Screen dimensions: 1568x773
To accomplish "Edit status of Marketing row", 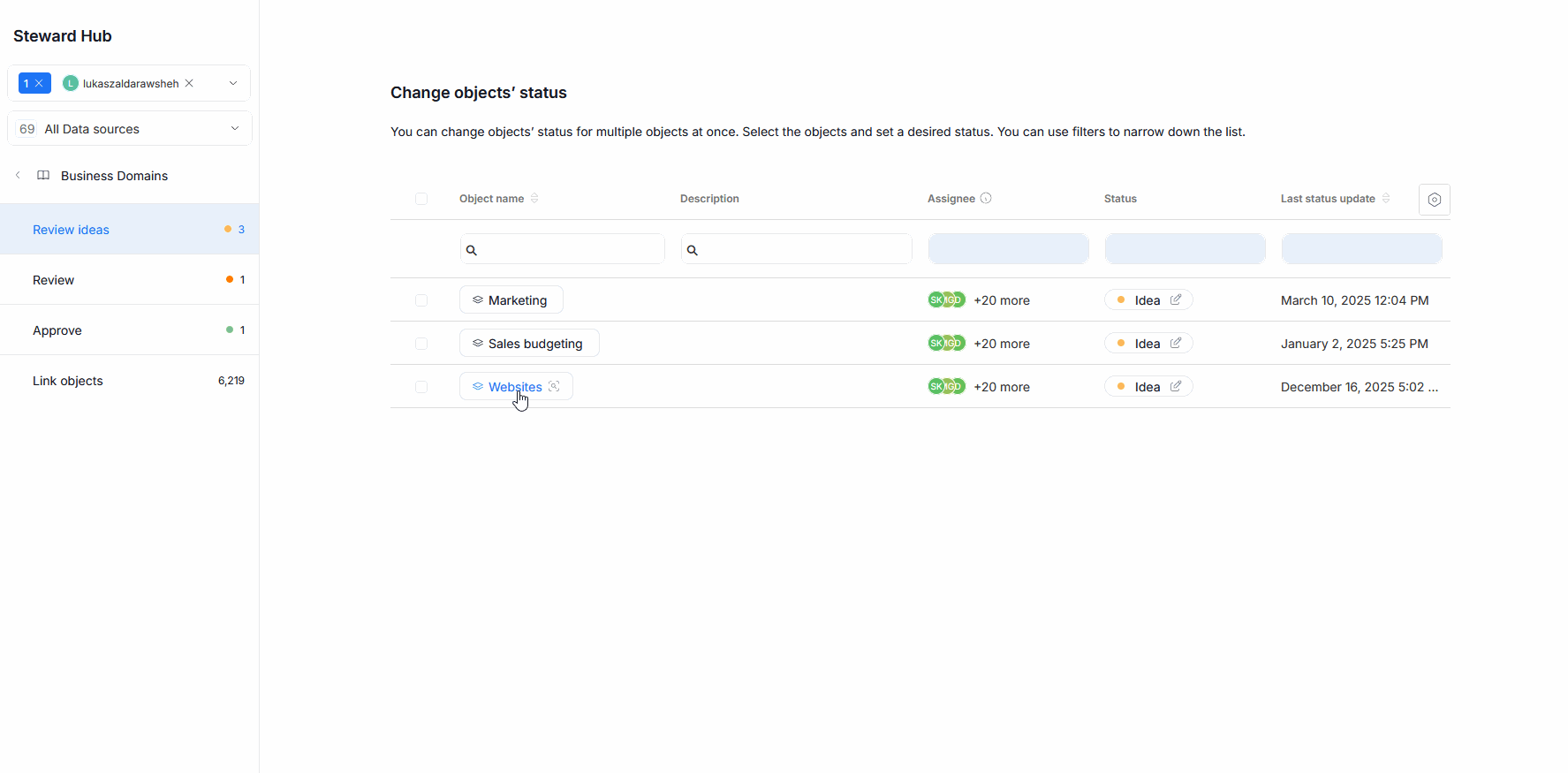I will pos(1176,300).
